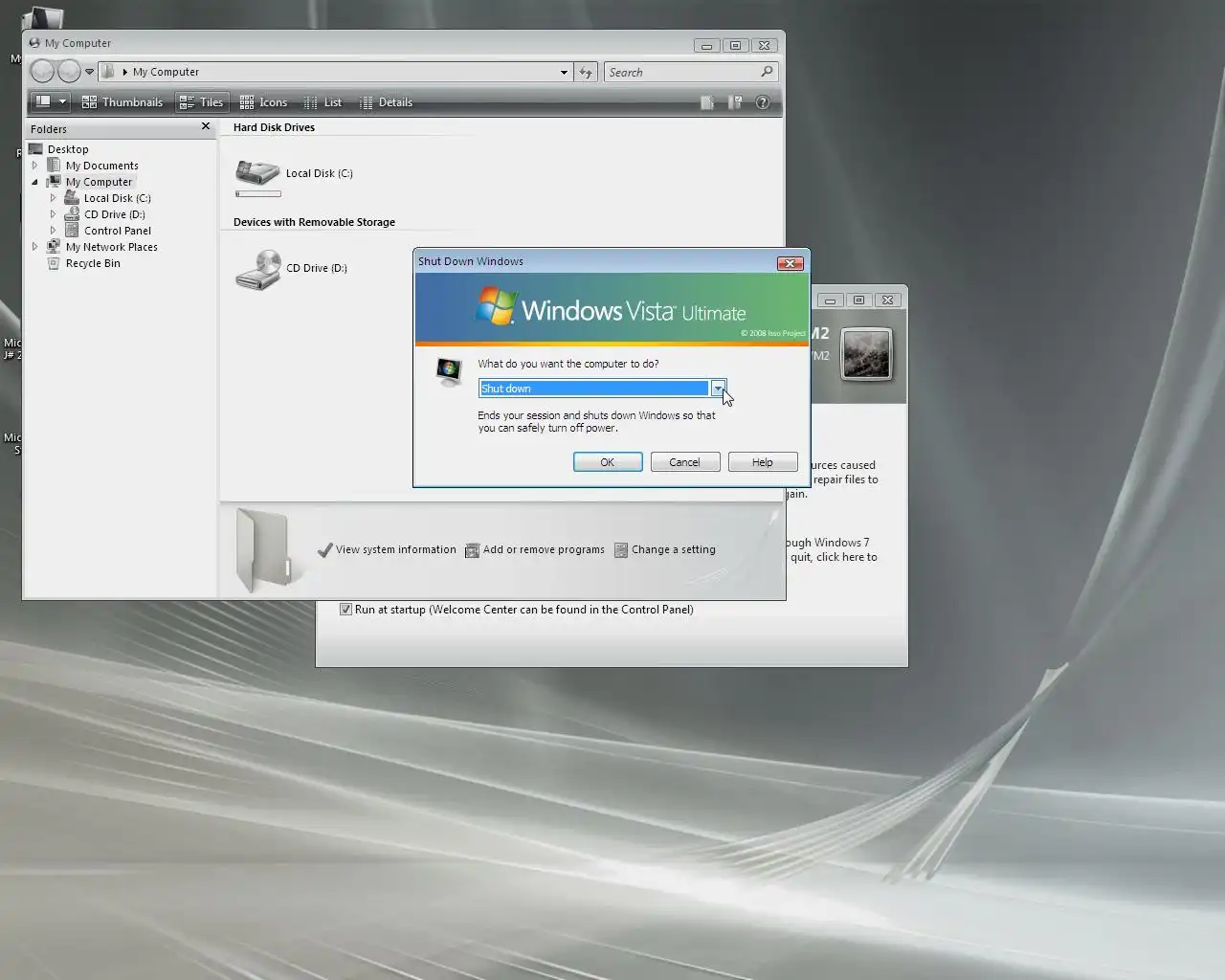Viewport: 1225px width, 980px height.
Task: Select the CD Drive (D:) drive tile
Action: [x=292, y=269]
